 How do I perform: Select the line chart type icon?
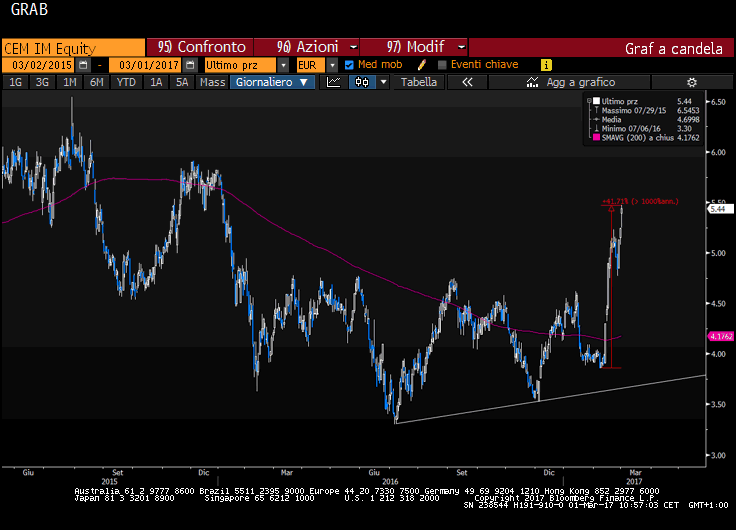click(x=333, y=82)
